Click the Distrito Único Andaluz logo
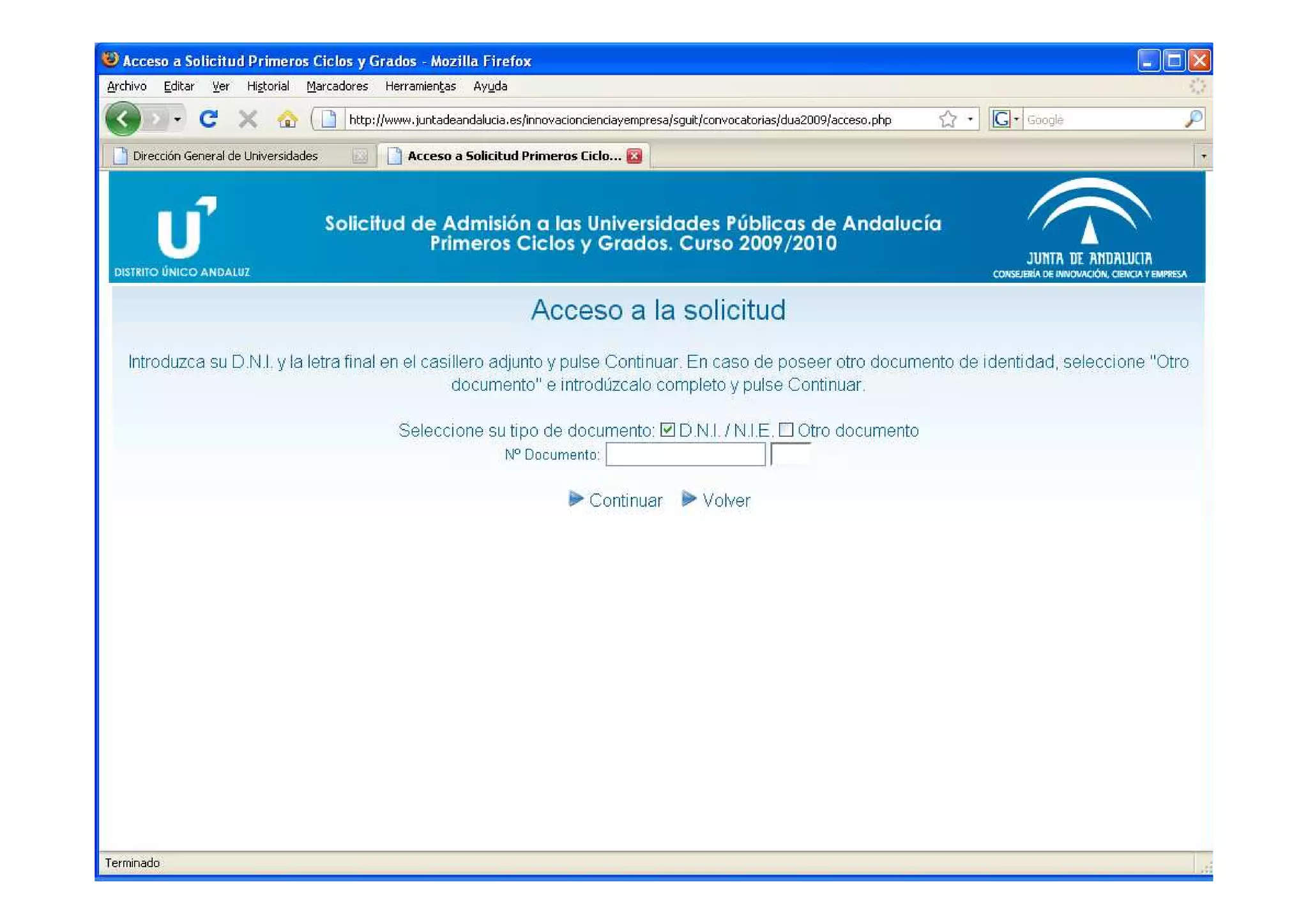This screenshot has width=1308, height=924. click(183, 235)
